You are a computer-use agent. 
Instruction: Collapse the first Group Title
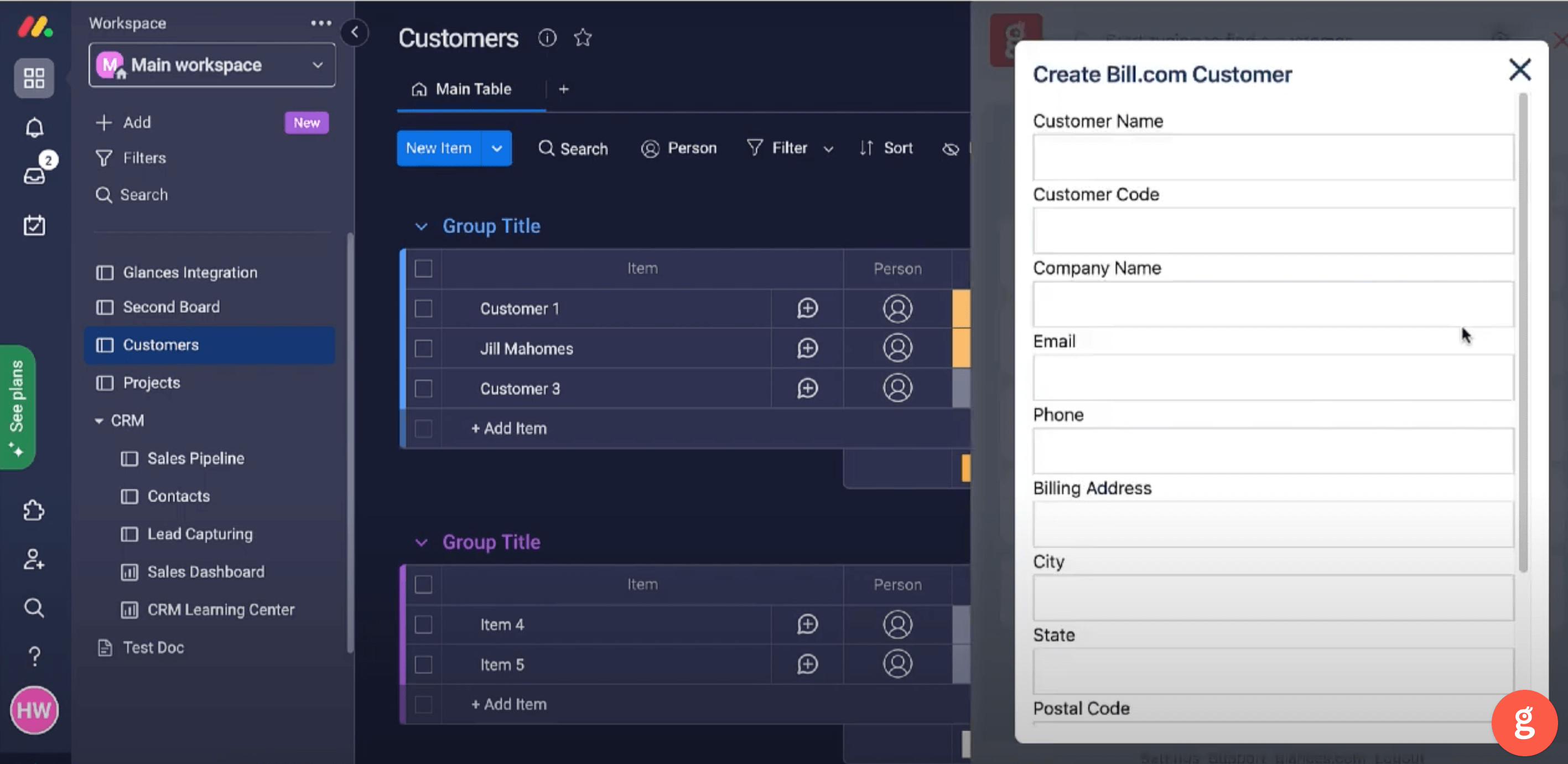pyautogui.click(x=420, y=226)
